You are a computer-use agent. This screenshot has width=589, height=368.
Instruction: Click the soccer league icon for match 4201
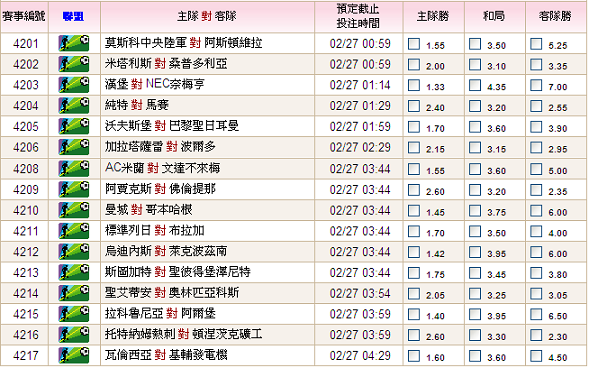[74, 43]
